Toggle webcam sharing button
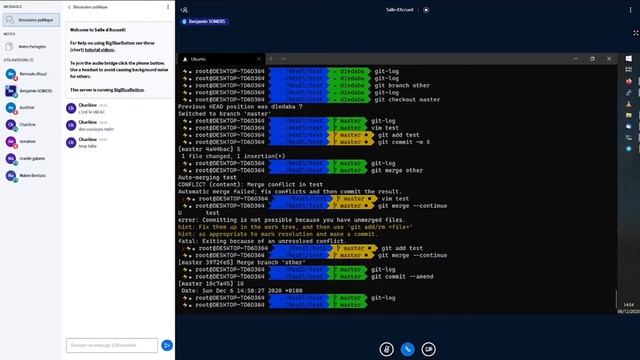 [429, 349]
